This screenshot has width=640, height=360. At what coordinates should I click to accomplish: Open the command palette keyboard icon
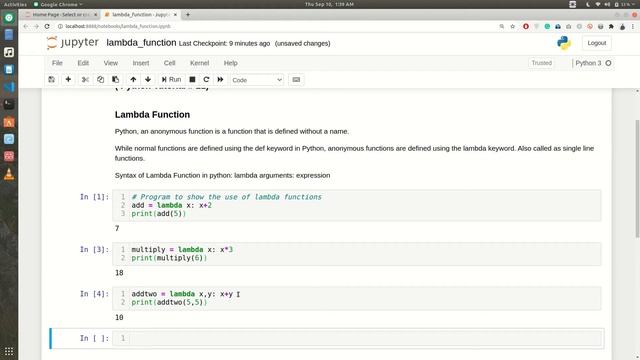[x=296, y=80]
